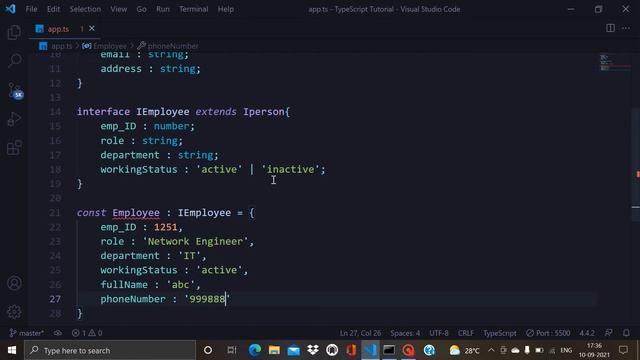Open Microsoft Office from taskbar
640x360 pixels.
click(351, 350)
